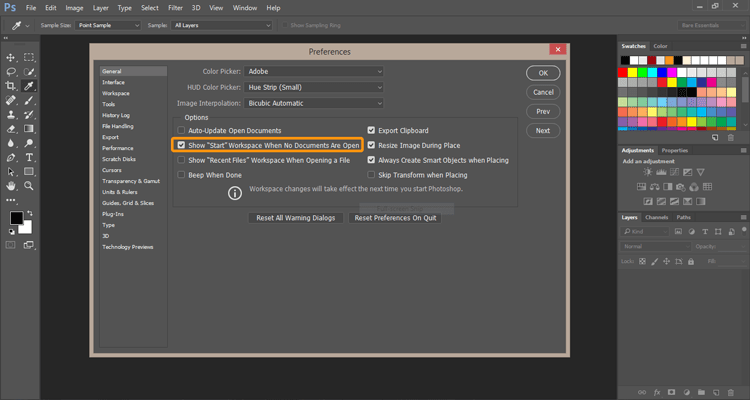Check Show "Recent Files" Workspace option
The width and height of the screenshot is (750, 400).
click(181, 160)
